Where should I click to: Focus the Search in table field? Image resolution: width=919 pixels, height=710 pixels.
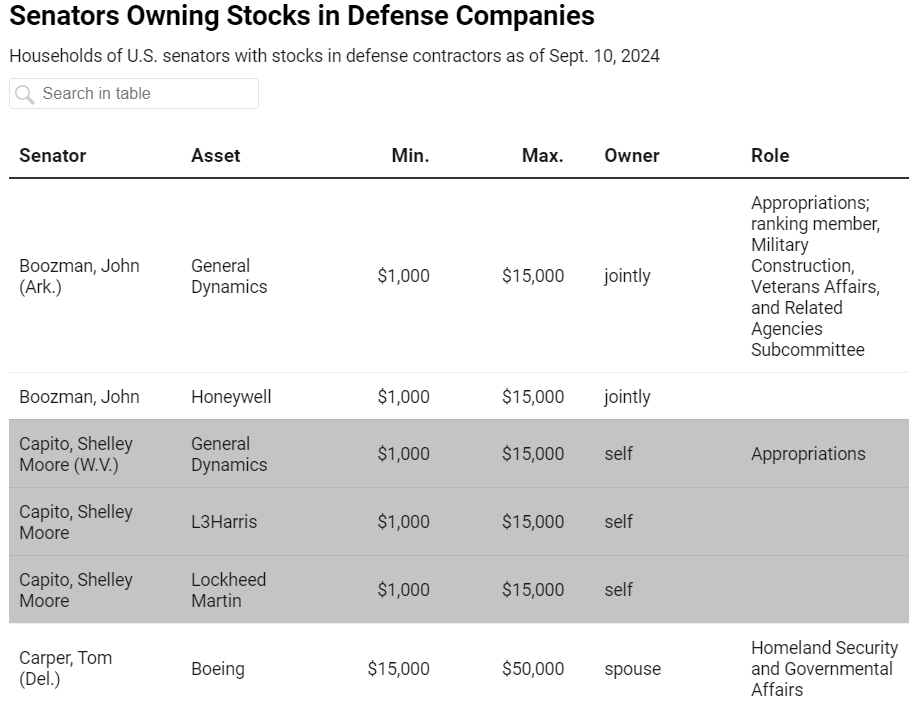pyautogui.click(x=134, y=94)
